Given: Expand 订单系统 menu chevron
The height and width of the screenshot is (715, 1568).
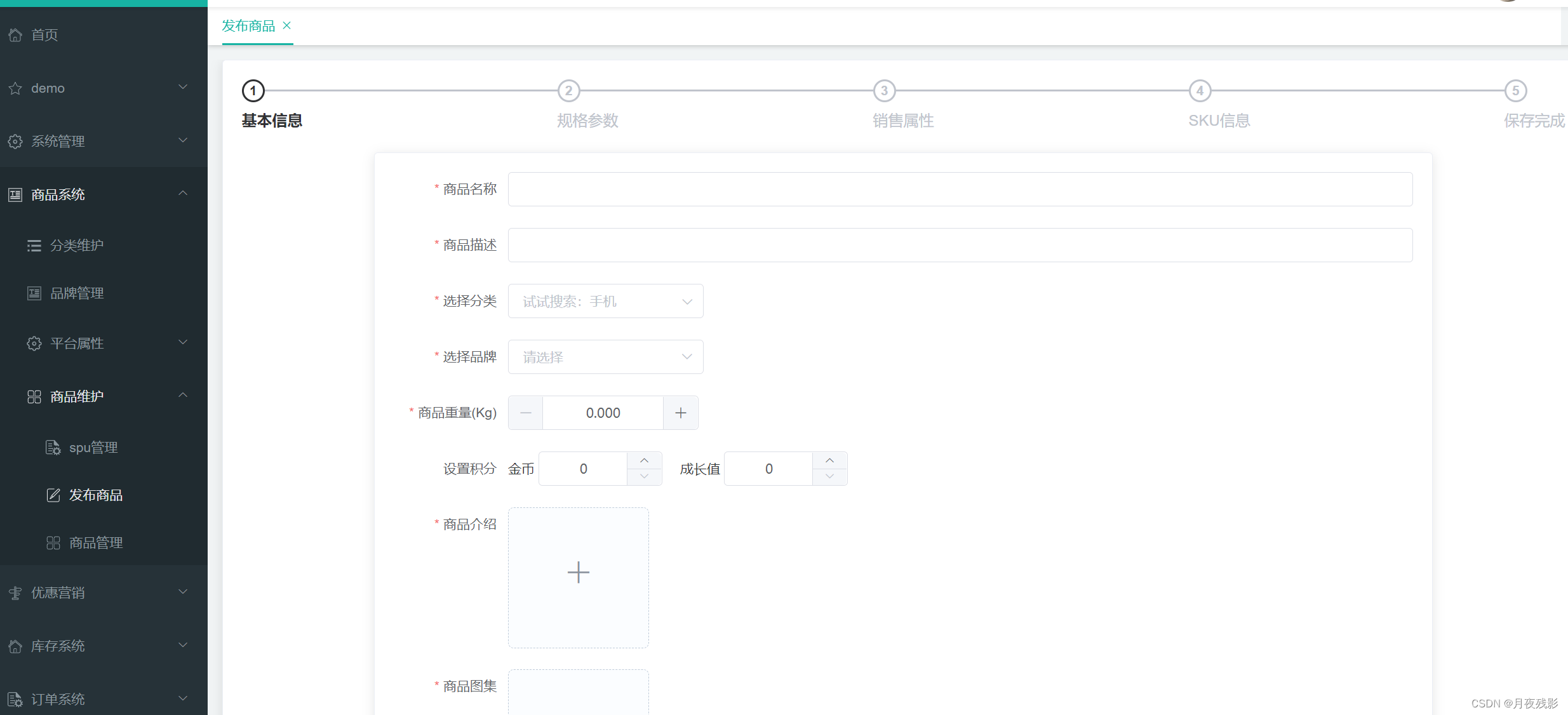Looking at the screenshot, I should pos(183,698).
